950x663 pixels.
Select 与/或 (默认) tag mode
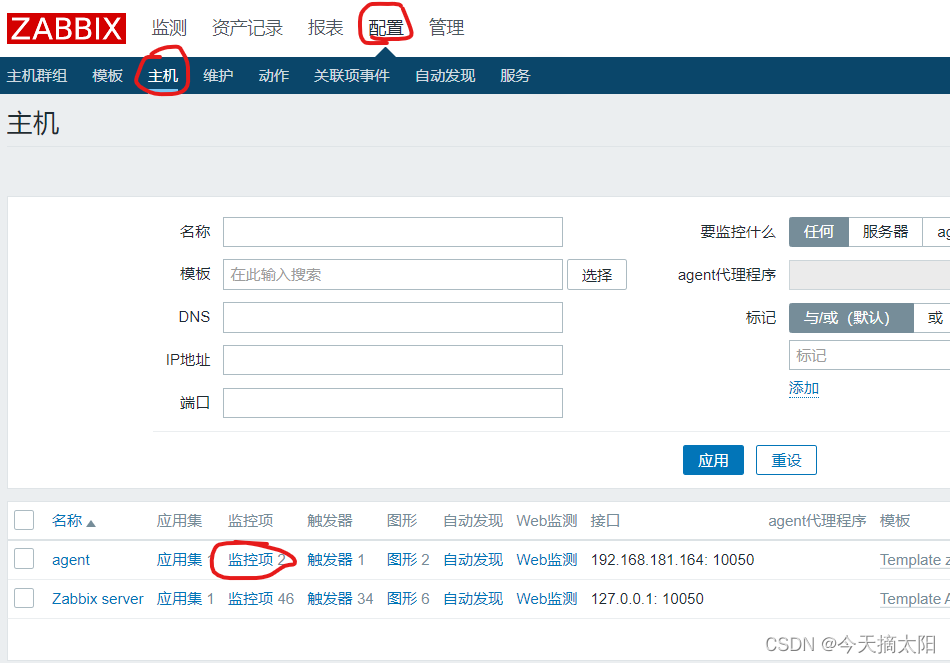click(851, 318)
